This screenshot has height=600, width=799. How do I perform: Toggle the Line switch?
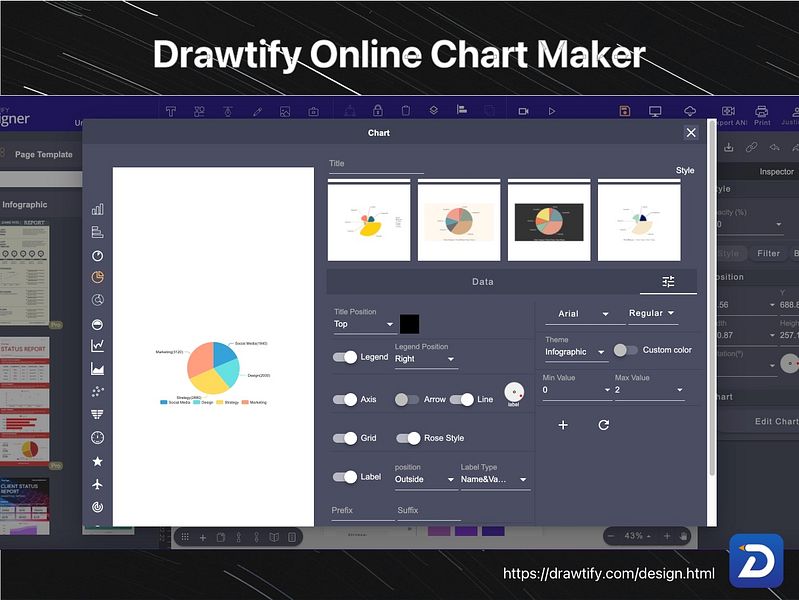point(462,400)
